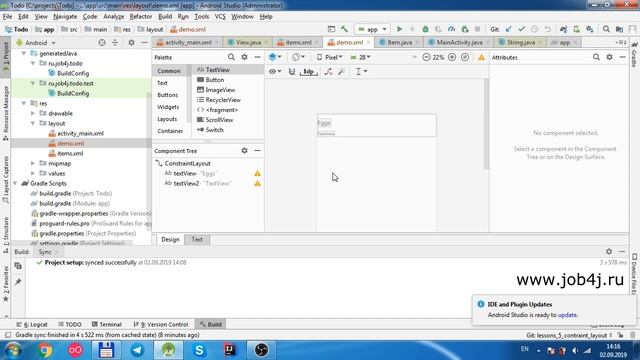Image resolution: width=640 pixels, height=360 pixels.
Task: Toggle autoconnect magnet in design toolbar
Action: (x=292, y=71)
